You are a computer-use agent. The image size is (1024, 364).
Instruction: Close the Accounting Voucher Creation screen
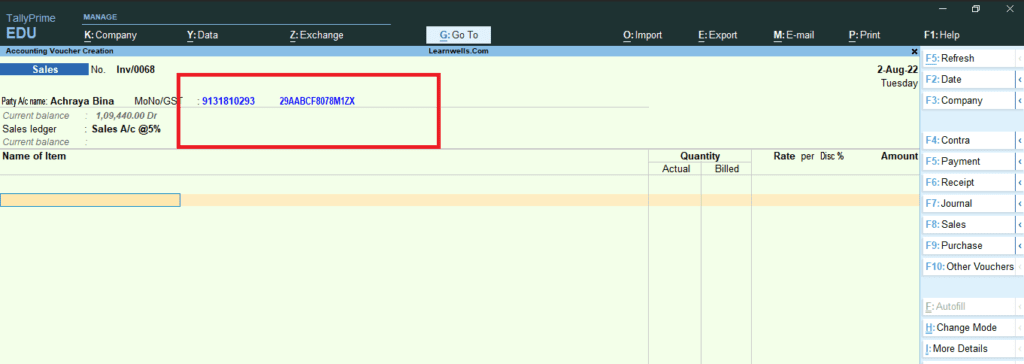[x=914, y=51]
